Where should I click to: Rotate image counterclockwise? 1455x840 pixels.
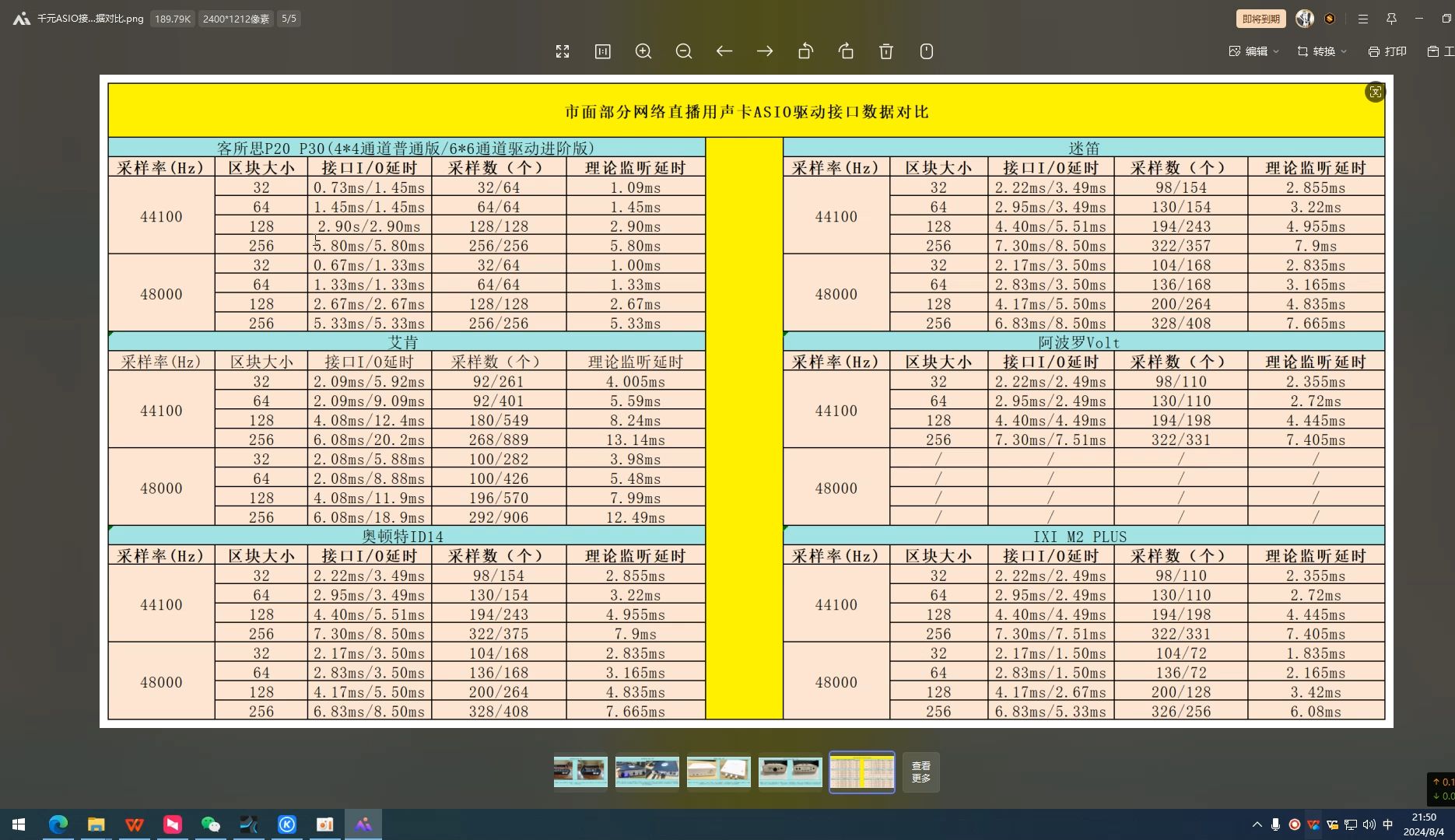(x=805, y=51)
